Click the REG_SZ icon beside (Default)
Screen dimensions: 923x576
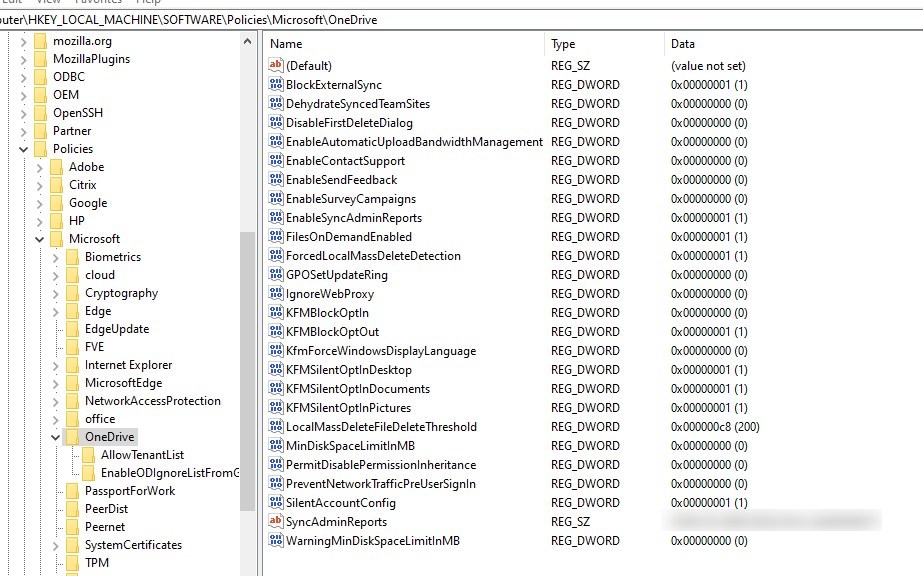277,65
